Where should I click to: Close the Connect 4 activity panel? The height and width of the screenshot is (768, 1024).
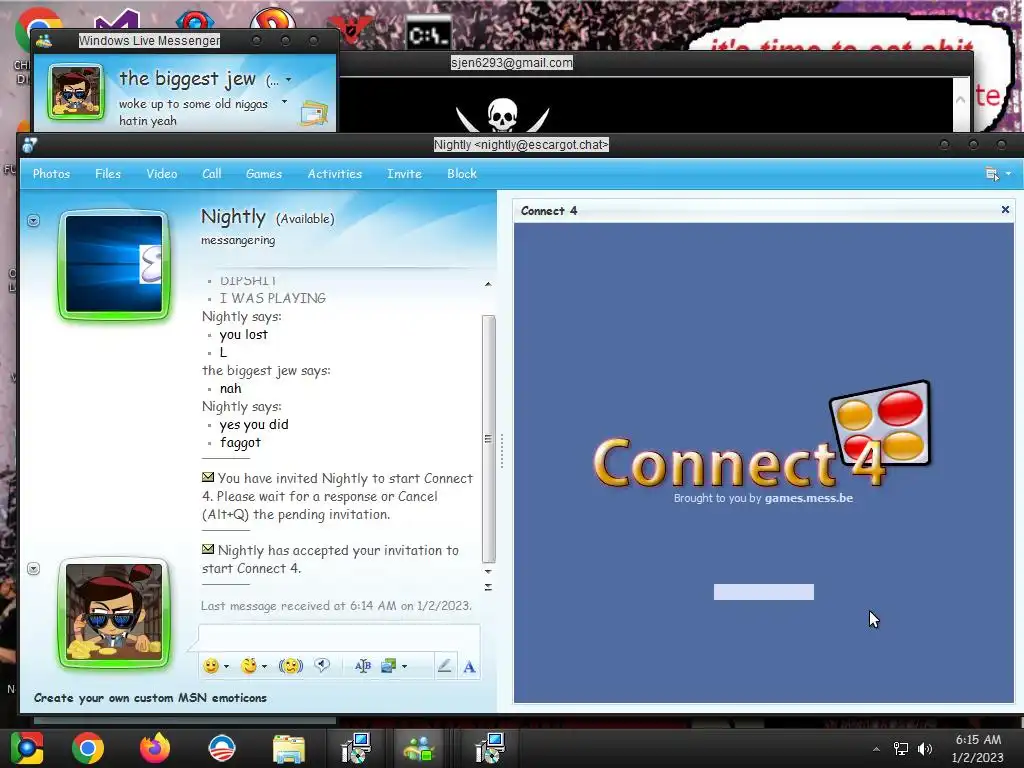pyautogui.click(x=1005, y=210)
